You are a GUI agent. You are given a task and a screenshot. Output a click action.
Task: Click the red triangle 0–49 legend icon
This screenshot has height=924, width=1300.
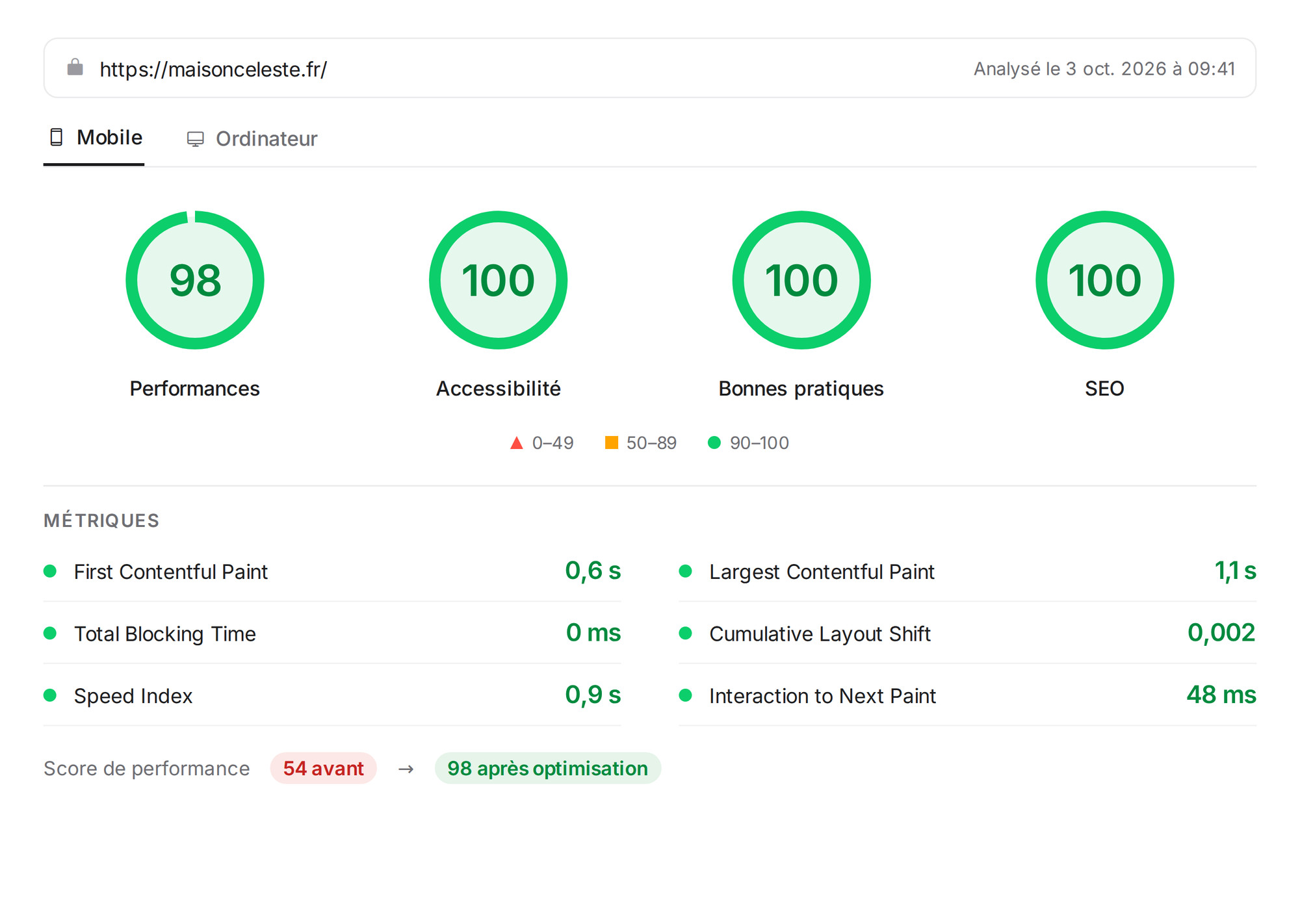click(x=517, y=443)
